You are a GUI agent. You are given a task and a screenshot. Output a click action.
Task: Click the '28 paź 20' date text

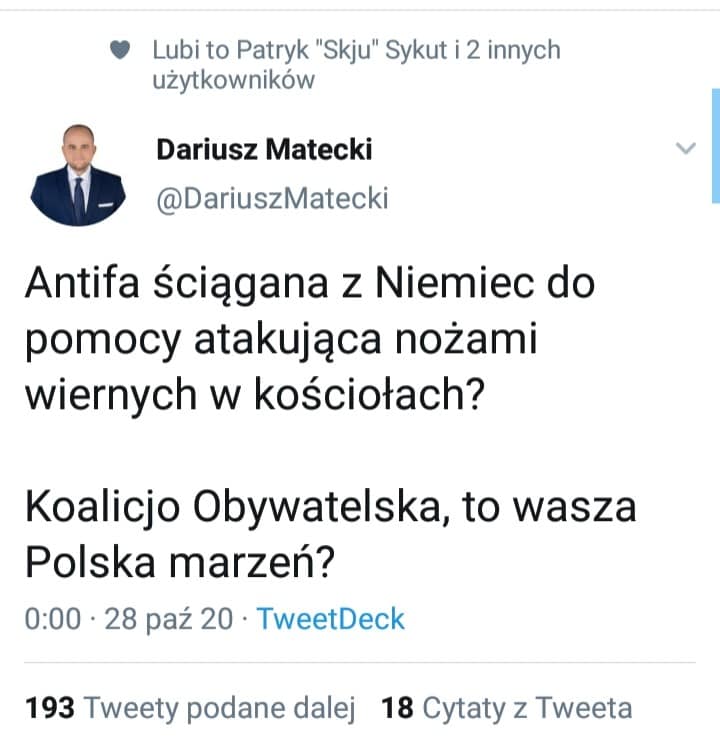click(169, 619)
